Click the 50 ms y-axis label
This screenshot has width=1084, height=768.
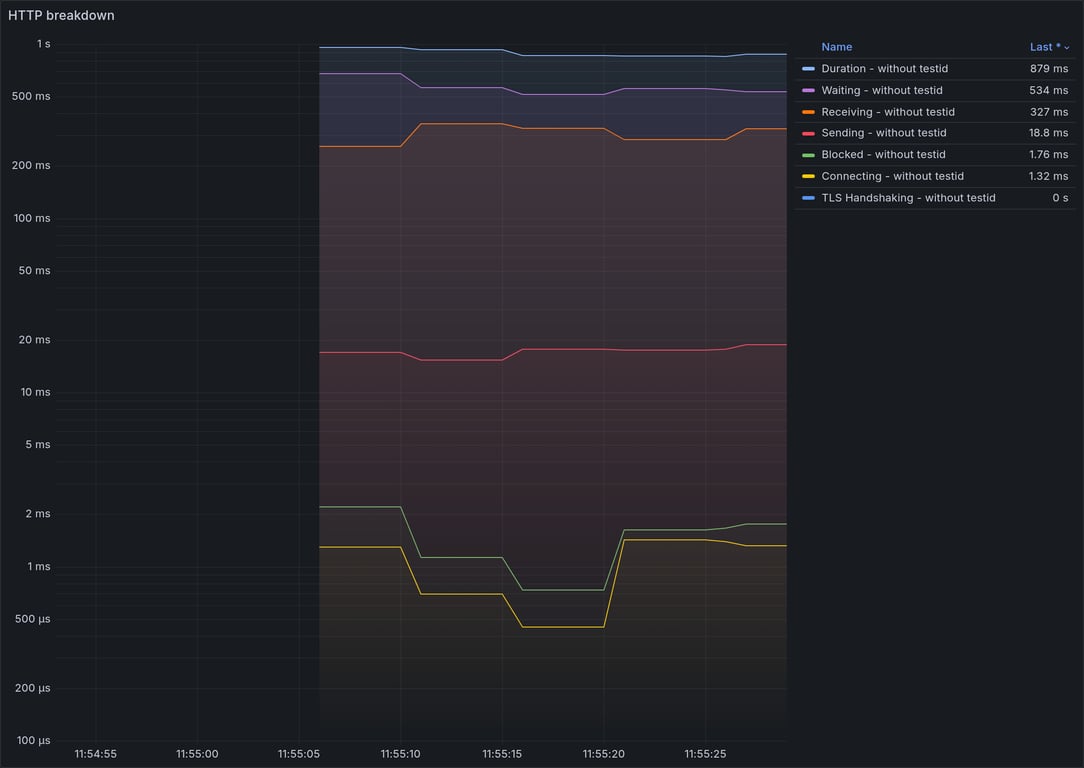pyautogui.click(x=35, y=270)
